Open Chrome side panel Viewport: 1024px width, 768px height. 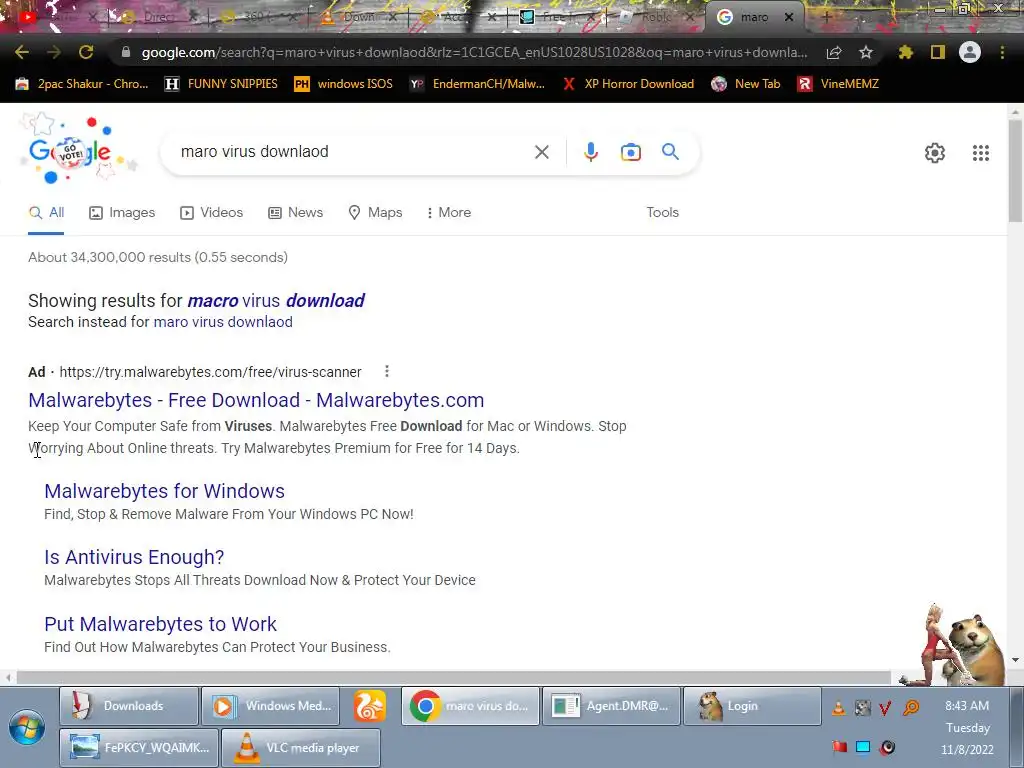tap(938, 52)
